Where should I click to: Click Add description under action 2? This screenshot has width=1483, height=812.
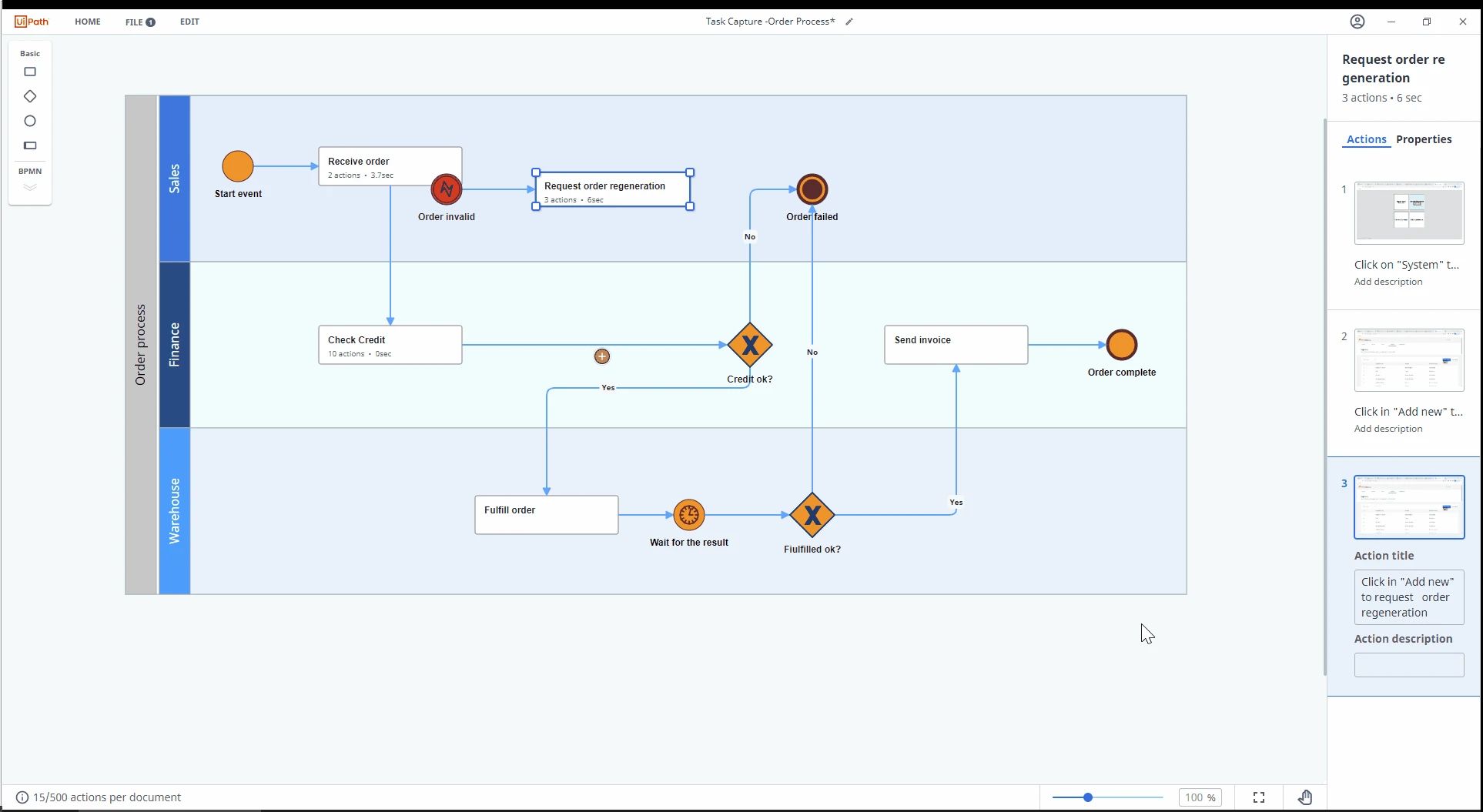tap(1388, 429)
